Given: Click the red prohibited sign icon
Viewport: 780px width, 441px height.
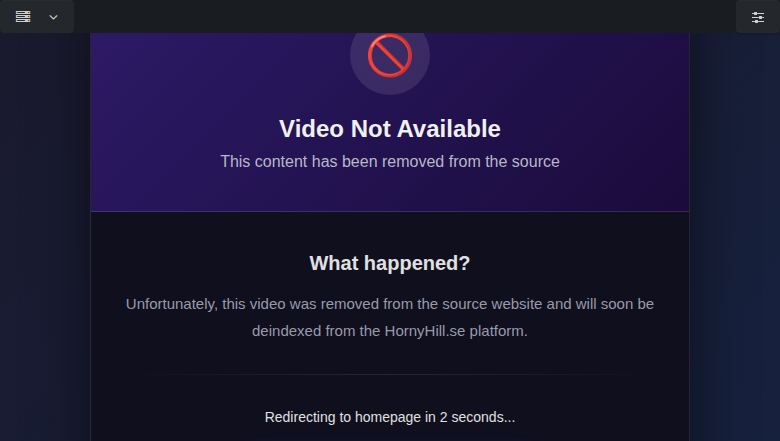Looking at the screenshot, I should click(x=390, y=55).
